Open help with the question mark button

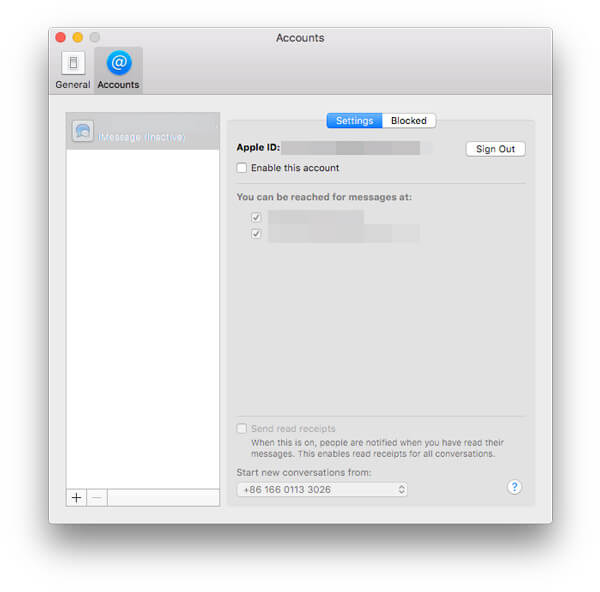click(514, 487)
